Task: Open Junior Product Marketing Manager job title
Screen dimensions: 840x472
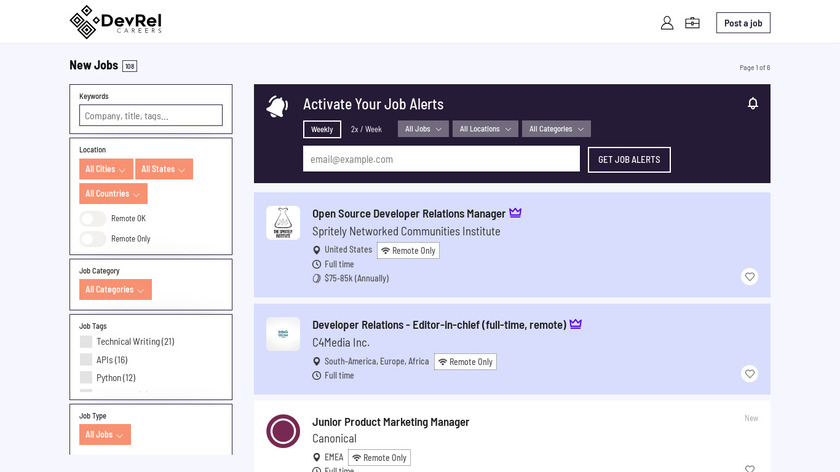Action: (x=391, y=422)
